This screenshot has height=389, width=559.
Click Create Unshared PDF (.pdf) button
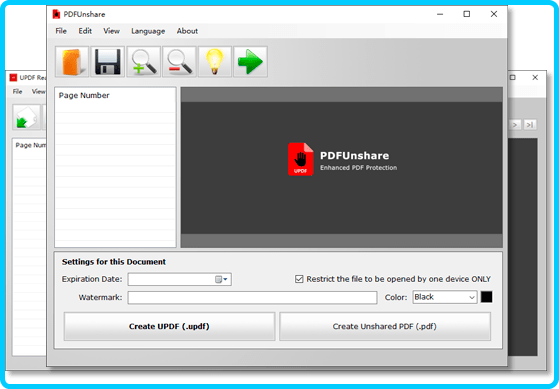[x=385, y=326]
